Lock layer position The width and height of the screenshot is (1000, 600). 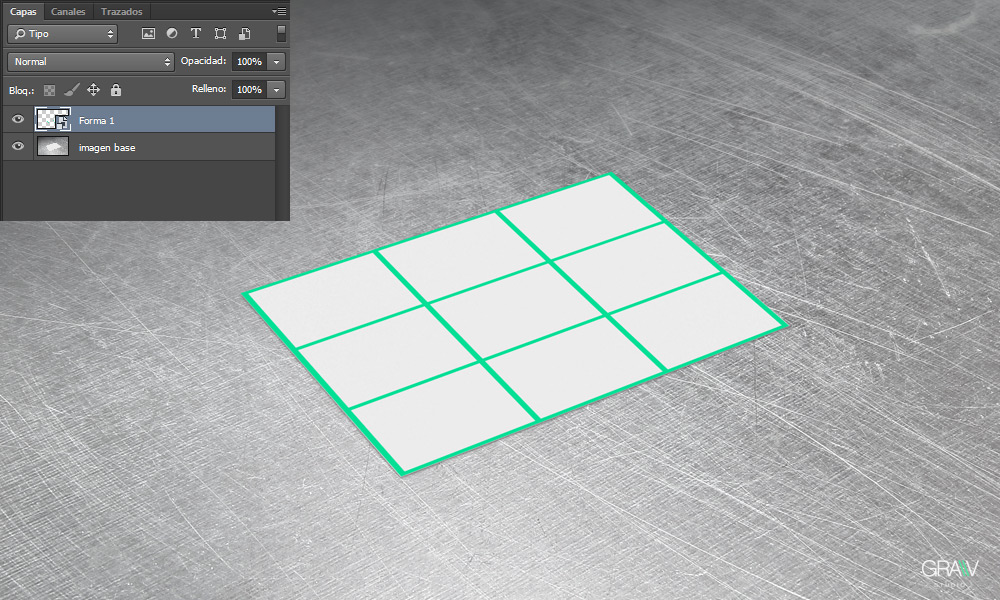click(x=93, y=90)
